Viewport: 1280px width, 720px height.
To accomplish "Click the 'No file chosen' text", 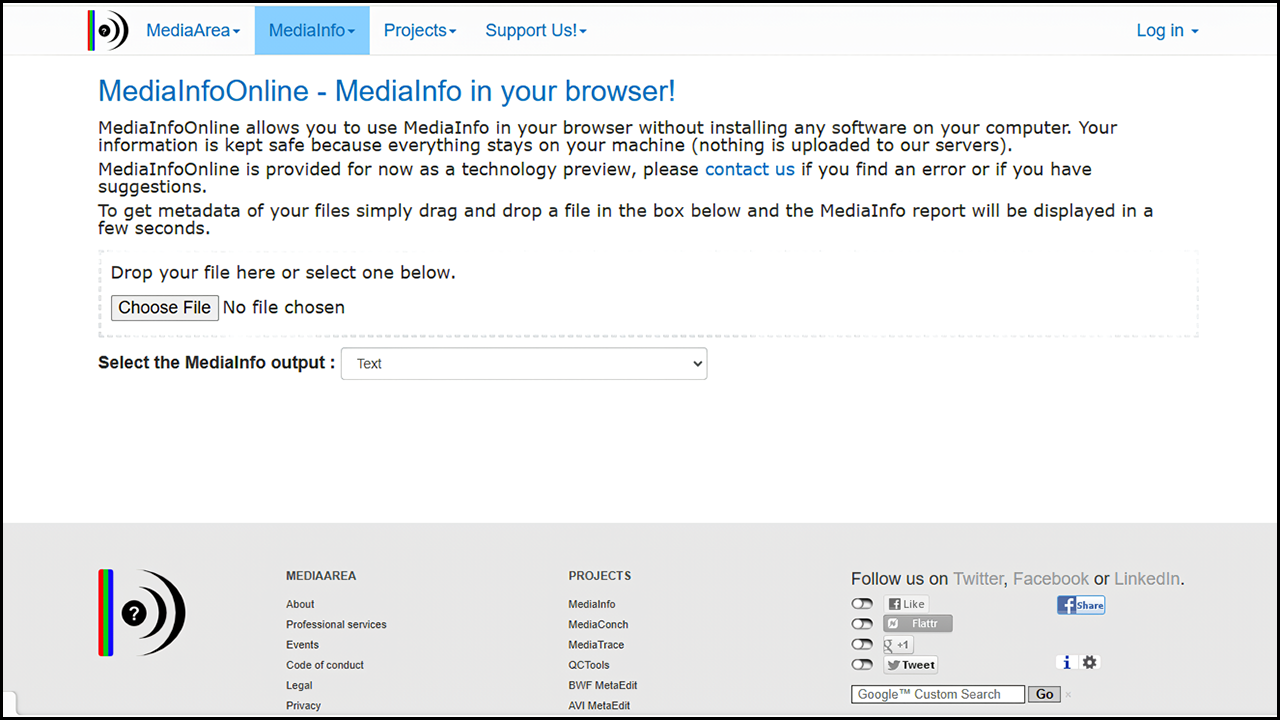I will point(284,308).
